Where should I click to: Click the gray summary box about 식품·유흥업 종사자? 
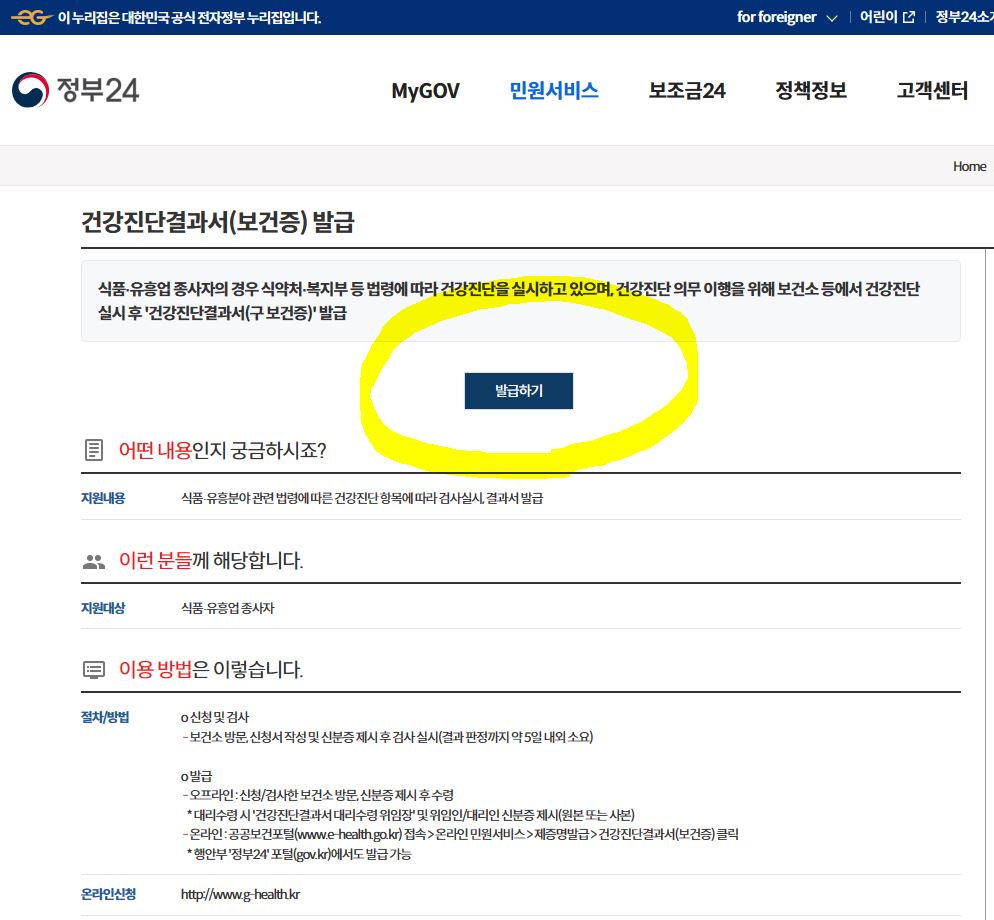click(x=520, y=301)
